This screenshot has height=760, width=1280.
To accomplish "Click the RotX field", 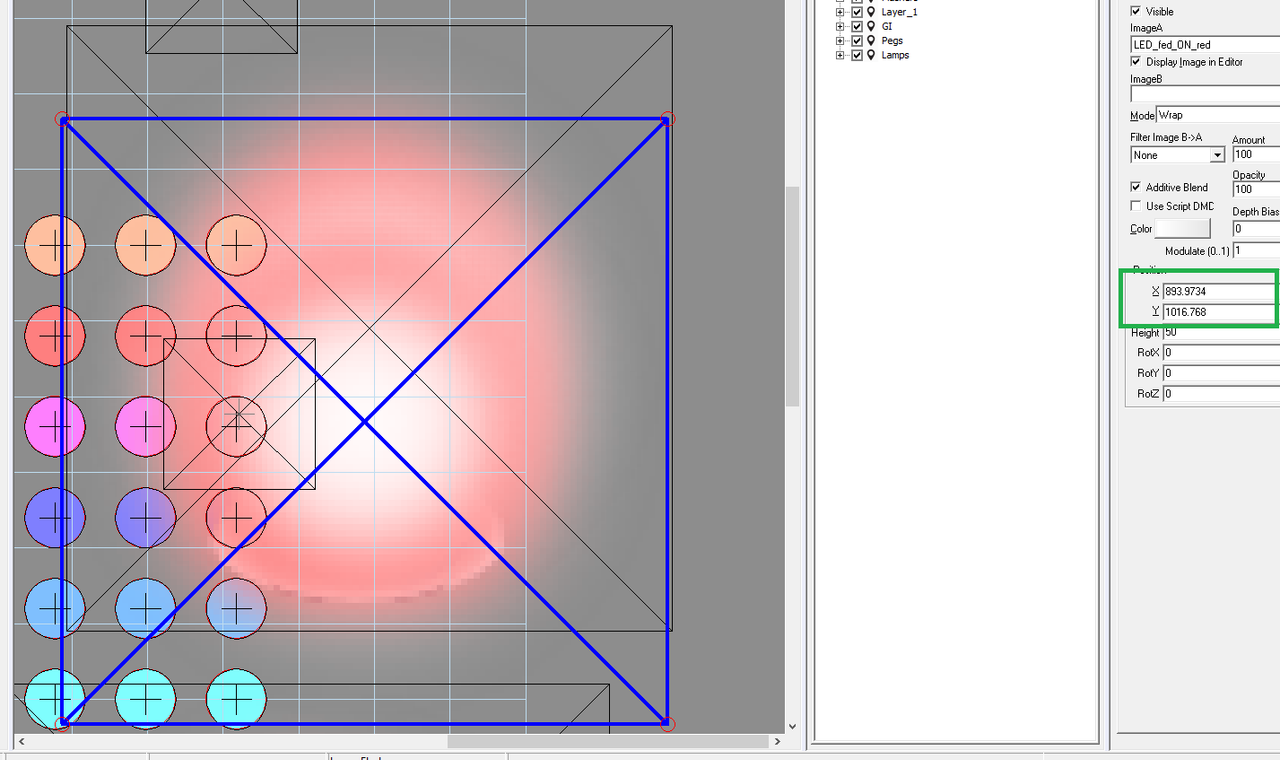I will (x=1221, y=353).
